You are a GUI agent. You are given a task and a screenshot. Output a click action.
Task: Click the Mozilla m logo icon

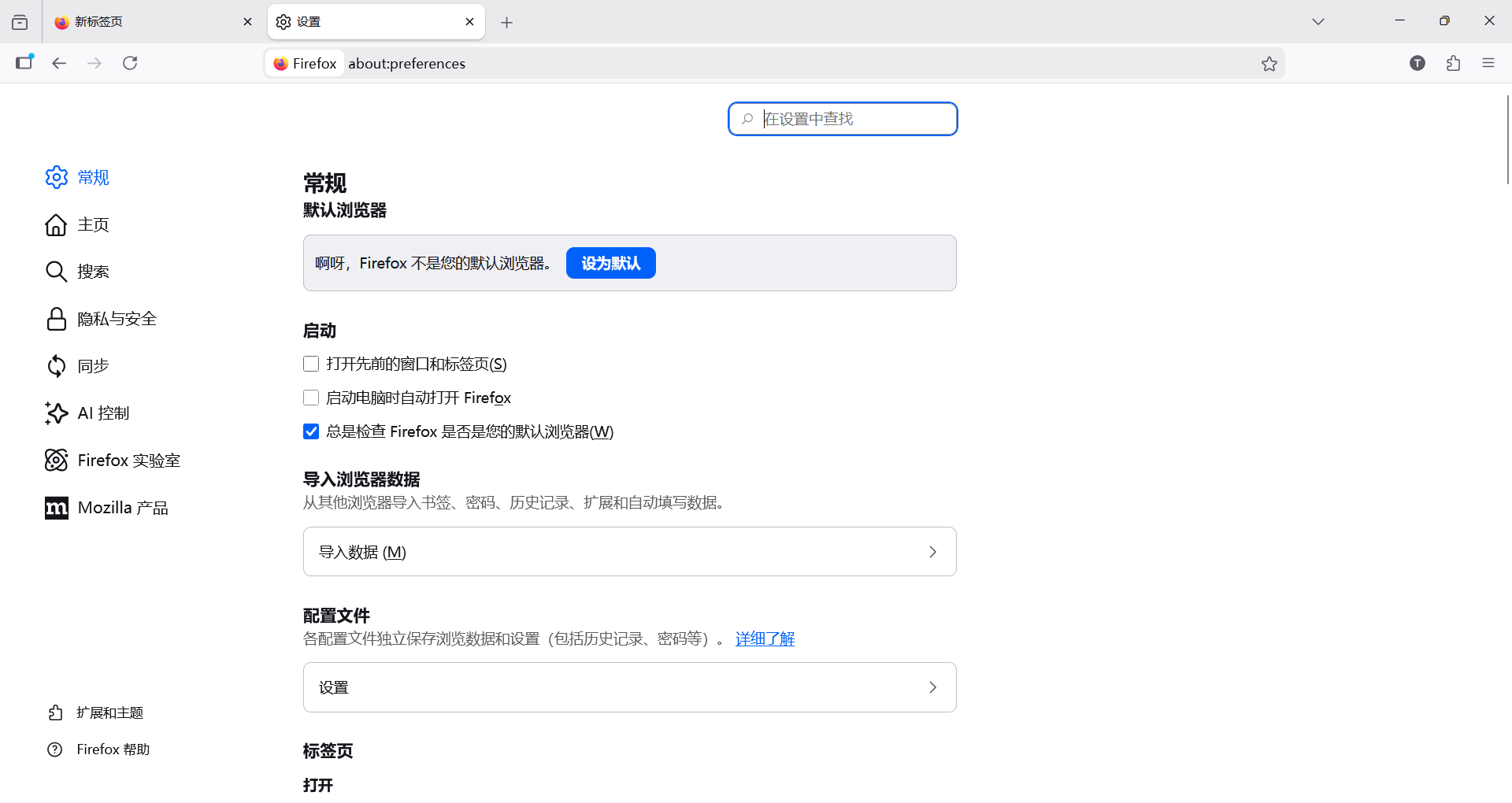point(57,509)
